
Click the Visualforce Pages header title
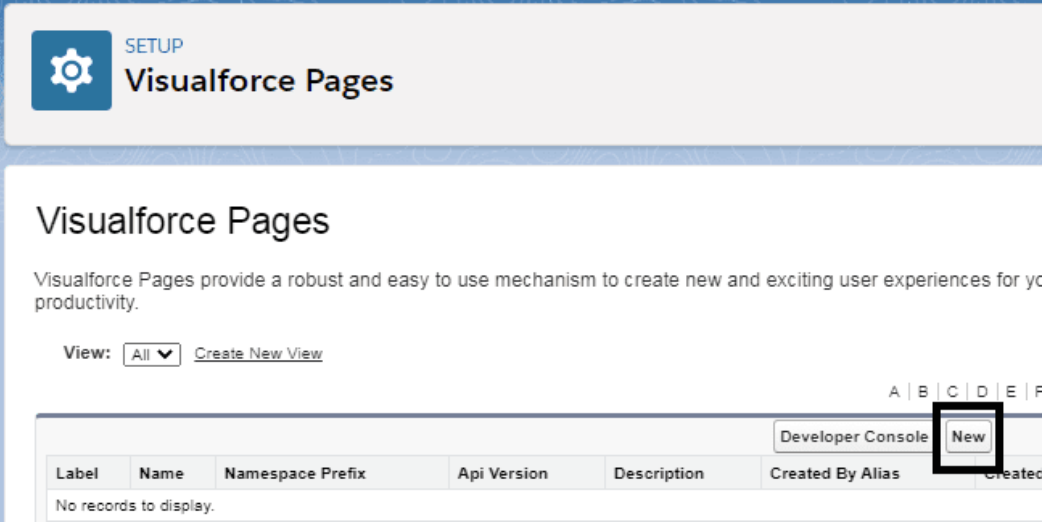point(259,81)
